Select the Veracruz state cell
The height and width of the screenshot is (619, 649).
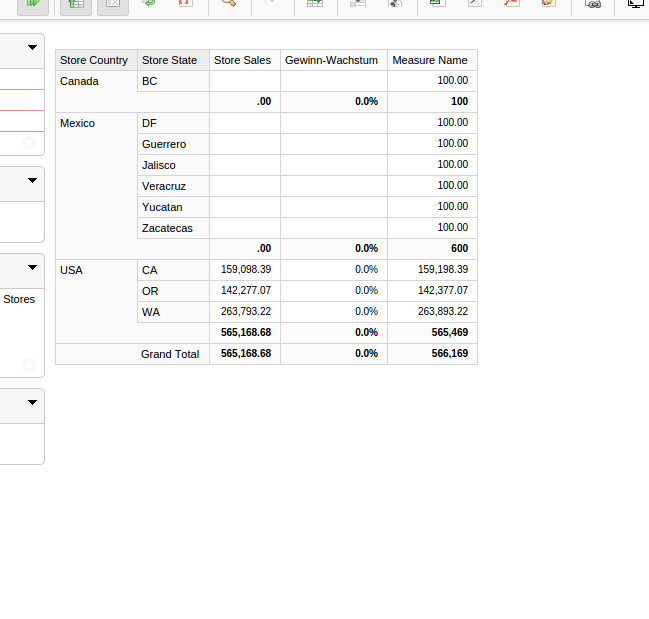[x=173, y=186]
